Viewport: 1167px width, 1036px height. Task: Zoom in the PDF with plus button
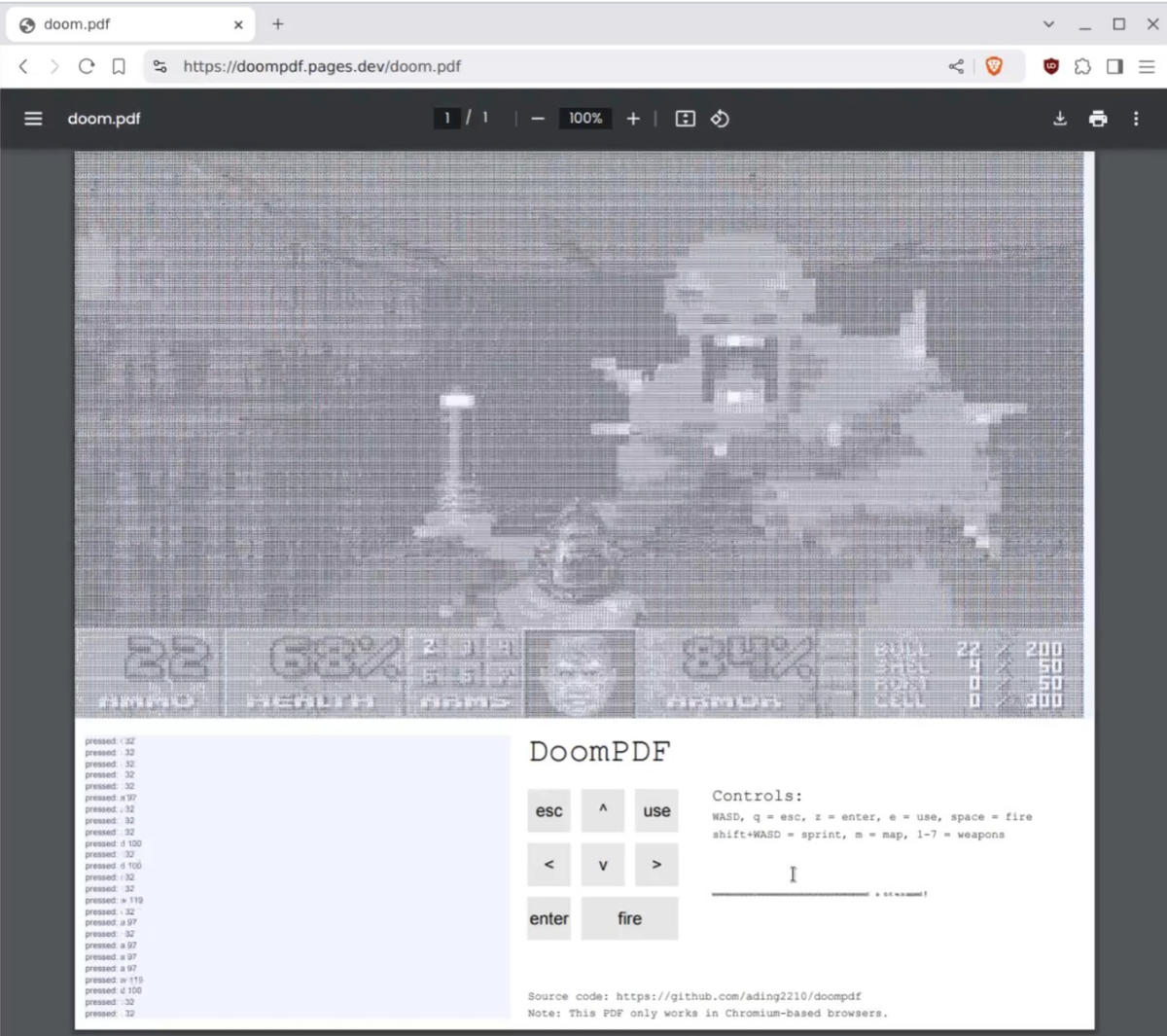[633, 119]
